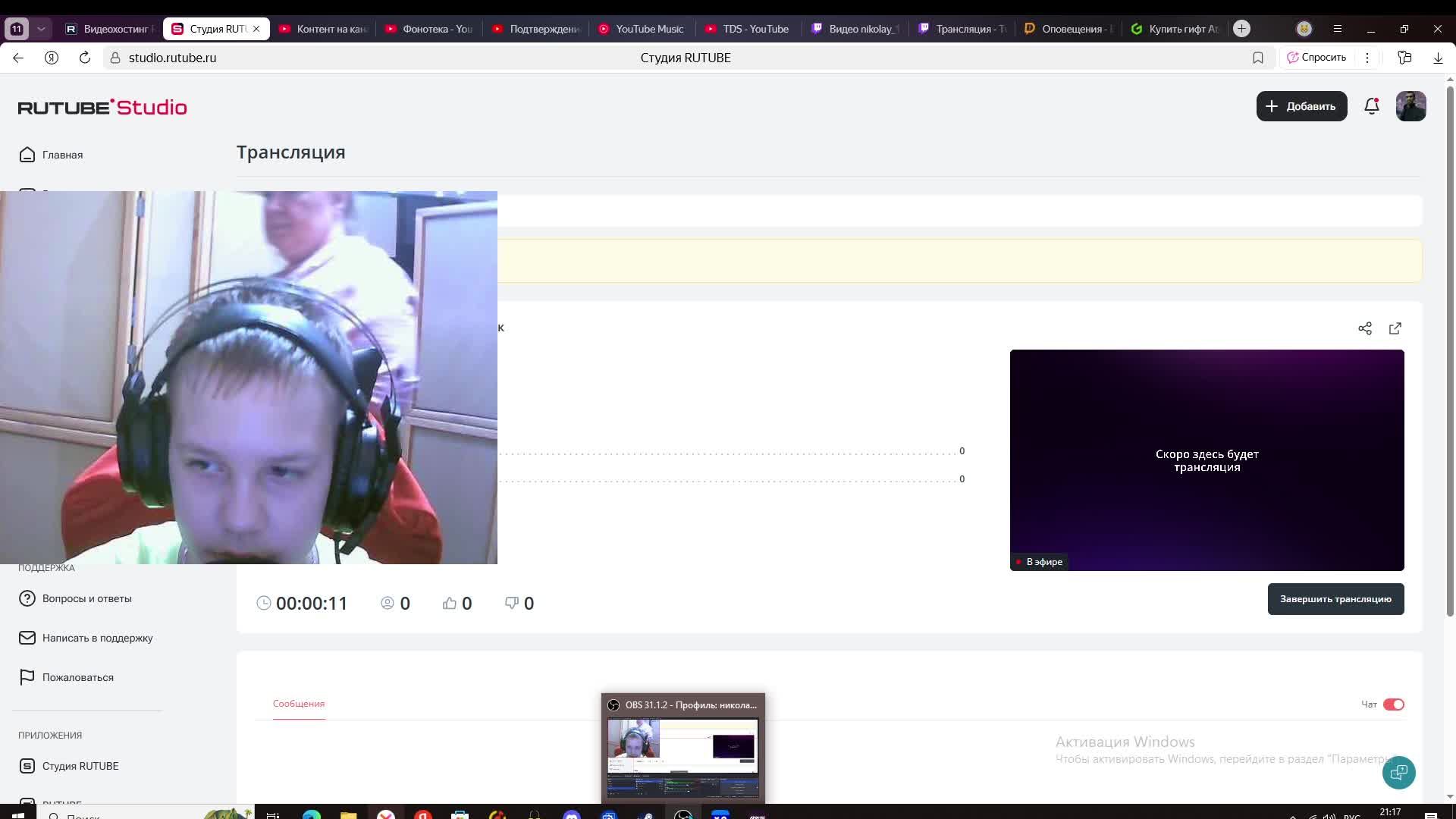Screen dimensions: 1456x819
Task: Click the OBS window preview thumbnail
Action: tap(682, 757)
